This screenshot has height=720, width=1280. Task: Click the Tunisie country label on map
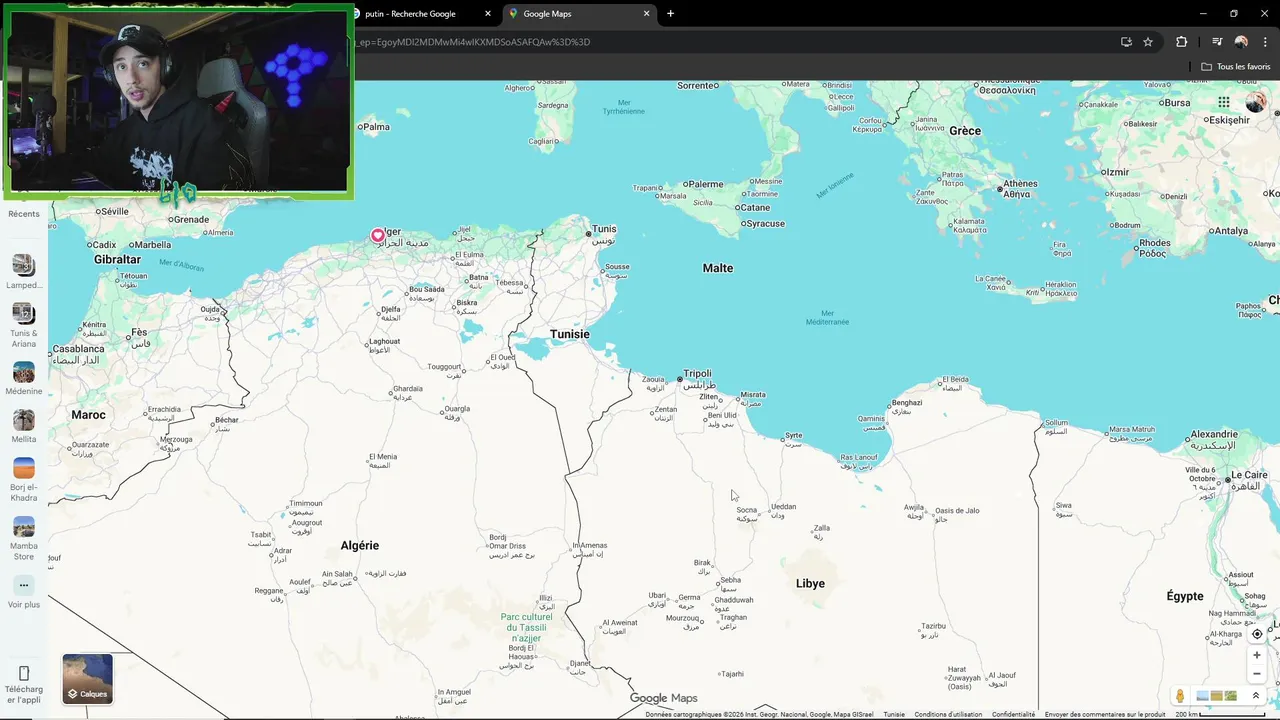pyautogui.click(x=570, y=334)
